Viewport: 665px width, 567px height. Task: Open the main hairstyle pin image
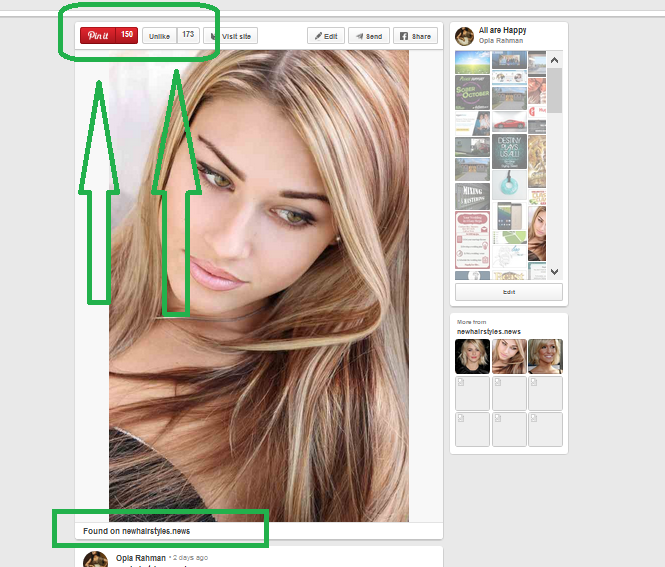click(259, 285)
